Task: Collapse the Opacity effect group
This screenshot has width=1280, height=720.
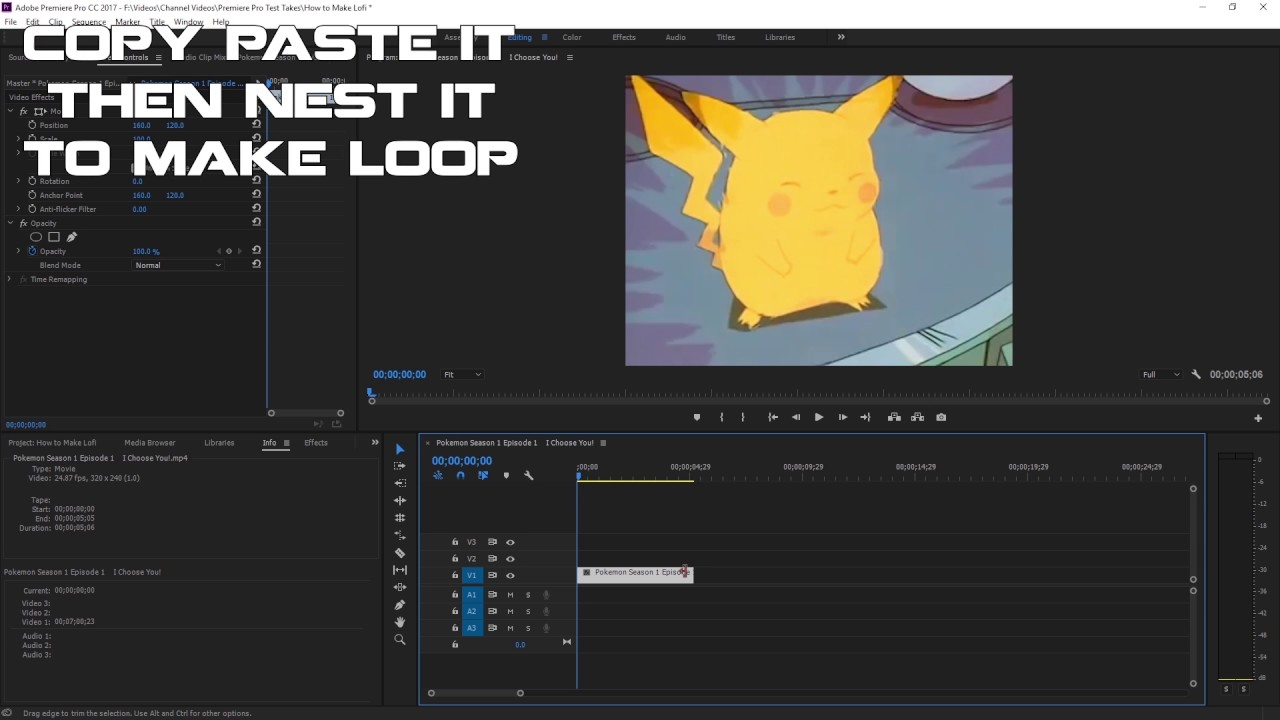Action: 9,223
